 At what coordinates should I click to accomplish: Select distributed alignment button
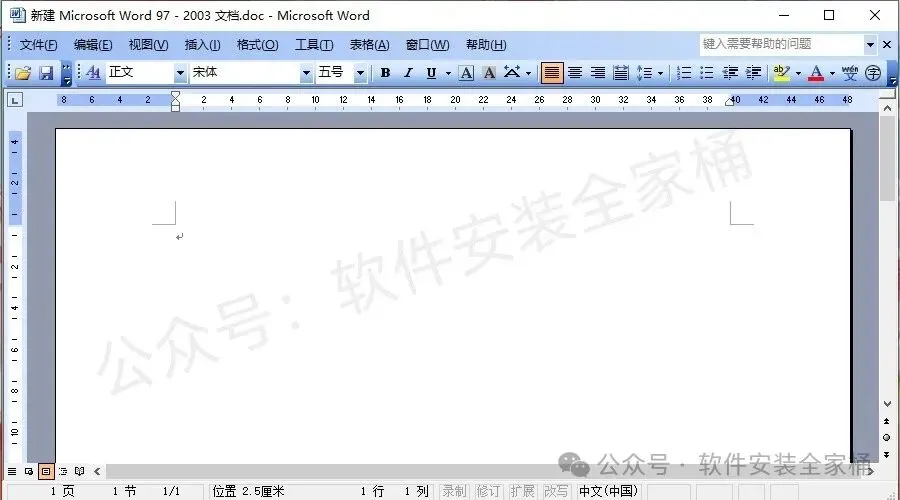620,73
